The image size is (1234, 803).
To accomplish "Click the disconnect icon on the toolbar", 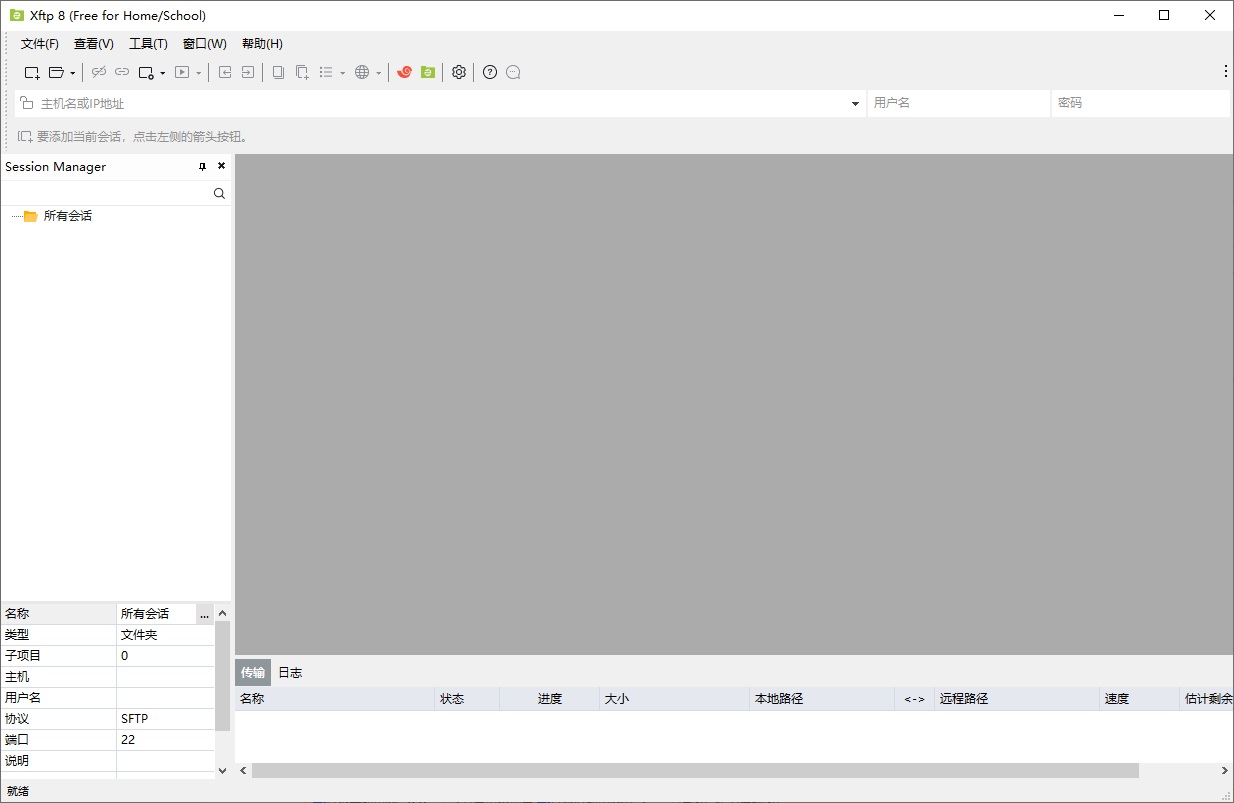I will pyautogui.click(x=98, y=72).
